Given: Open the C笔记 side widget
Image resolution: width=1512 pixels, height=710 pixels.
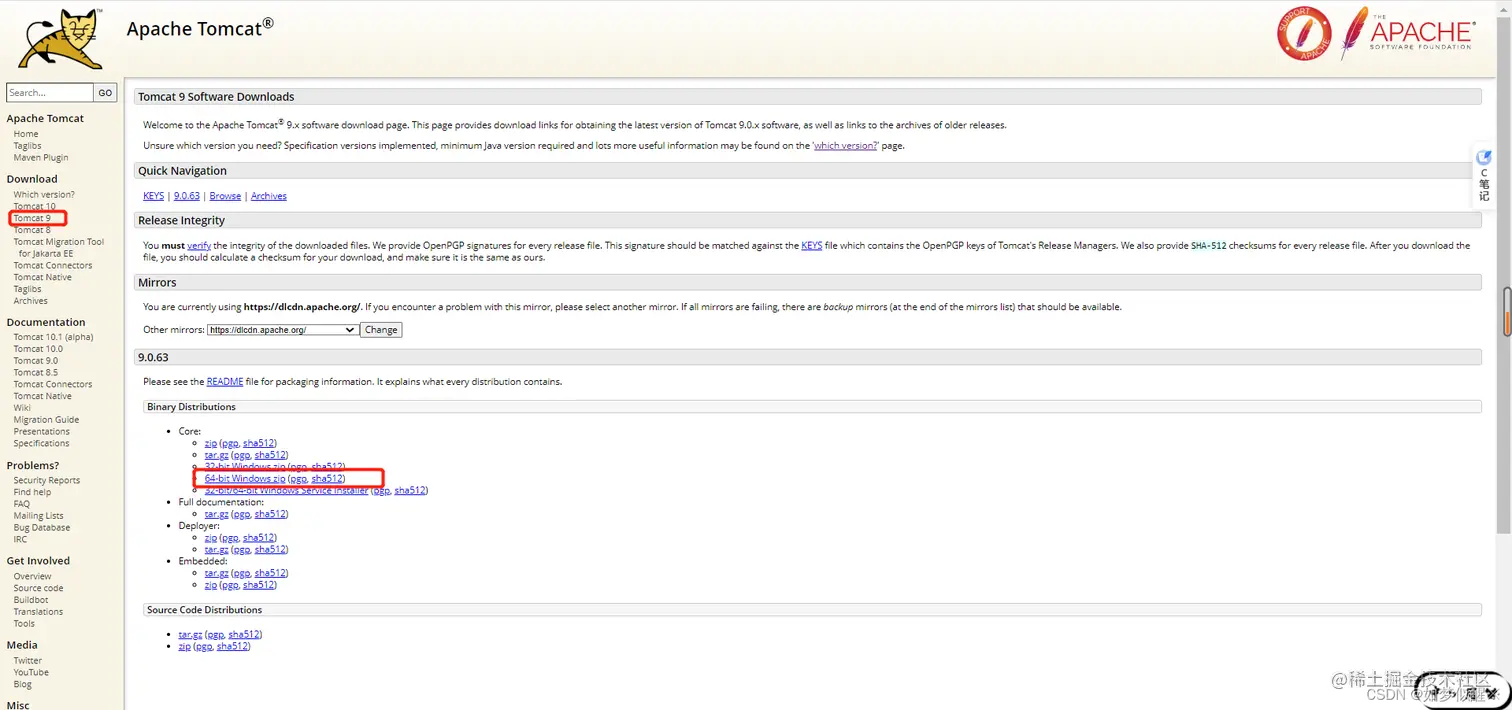Looking at the screenshot, I should [1484, 177].
